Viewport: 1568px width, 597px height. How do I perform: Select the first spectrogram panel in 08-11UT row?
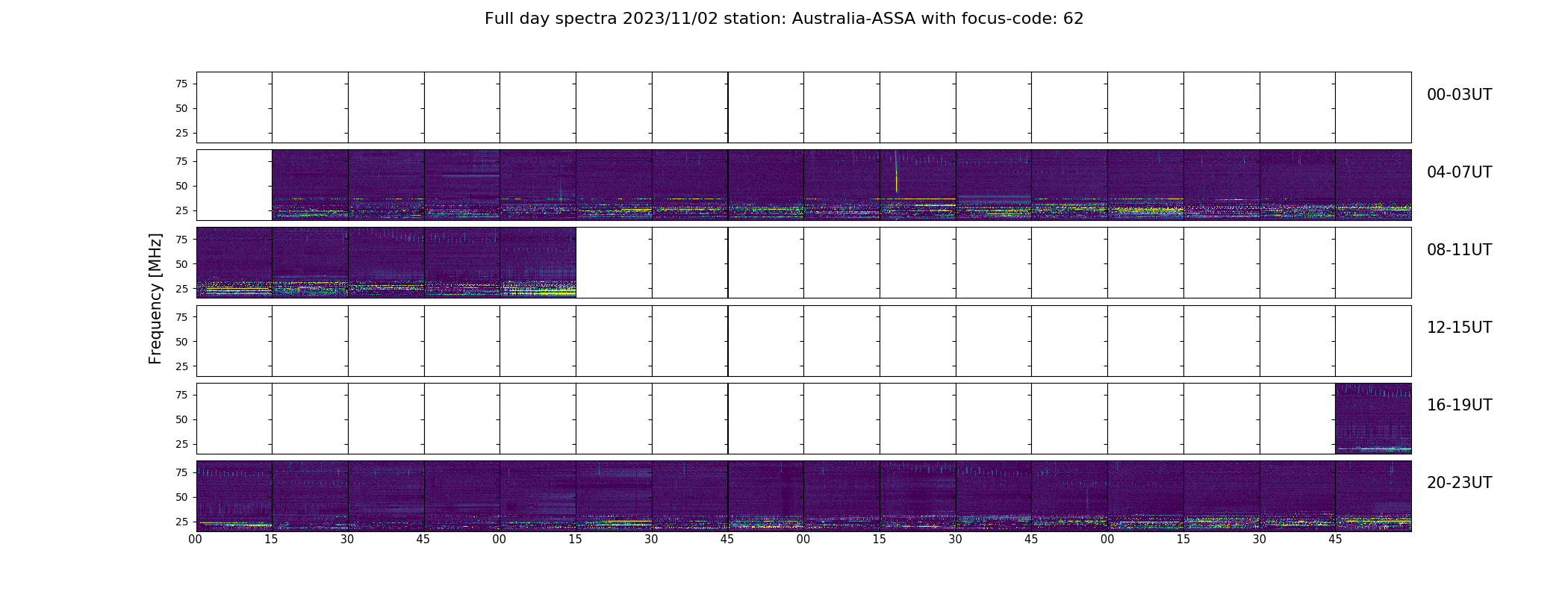234,262
